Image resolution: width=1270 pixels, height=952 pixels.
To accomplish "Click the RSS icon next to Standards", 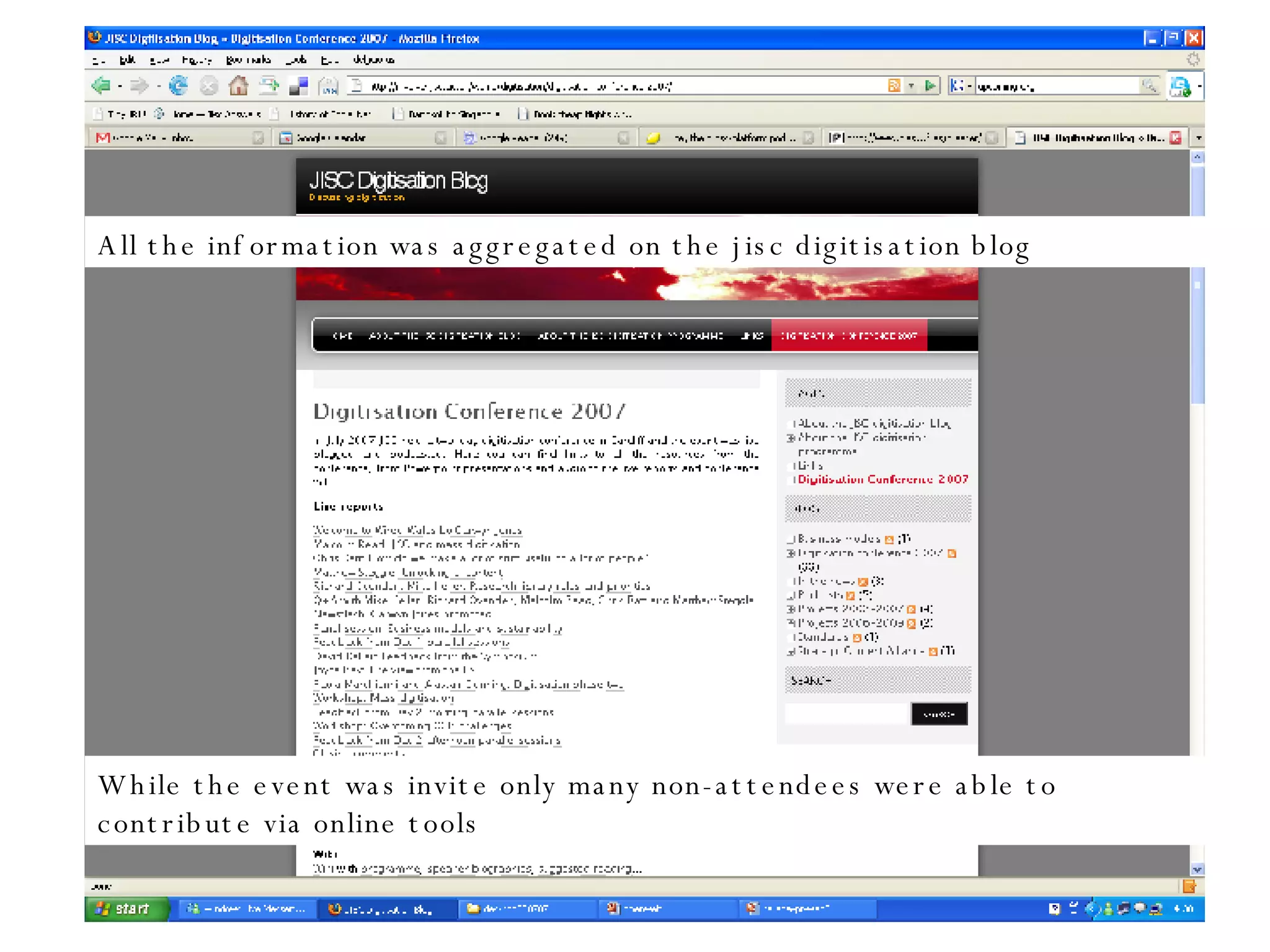I will click(x=856, y=637).
